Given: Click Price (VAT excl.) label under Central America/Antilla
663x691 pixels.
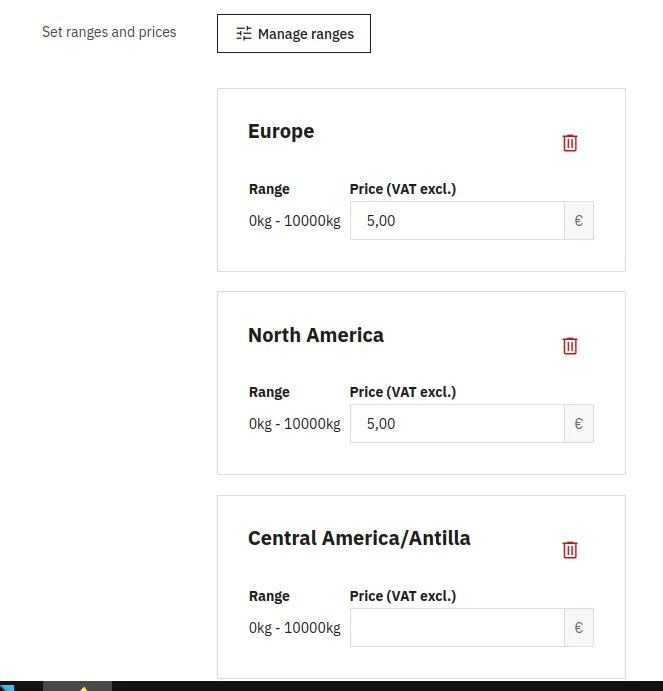Looking at the screenshot, I should pos(403,596).
